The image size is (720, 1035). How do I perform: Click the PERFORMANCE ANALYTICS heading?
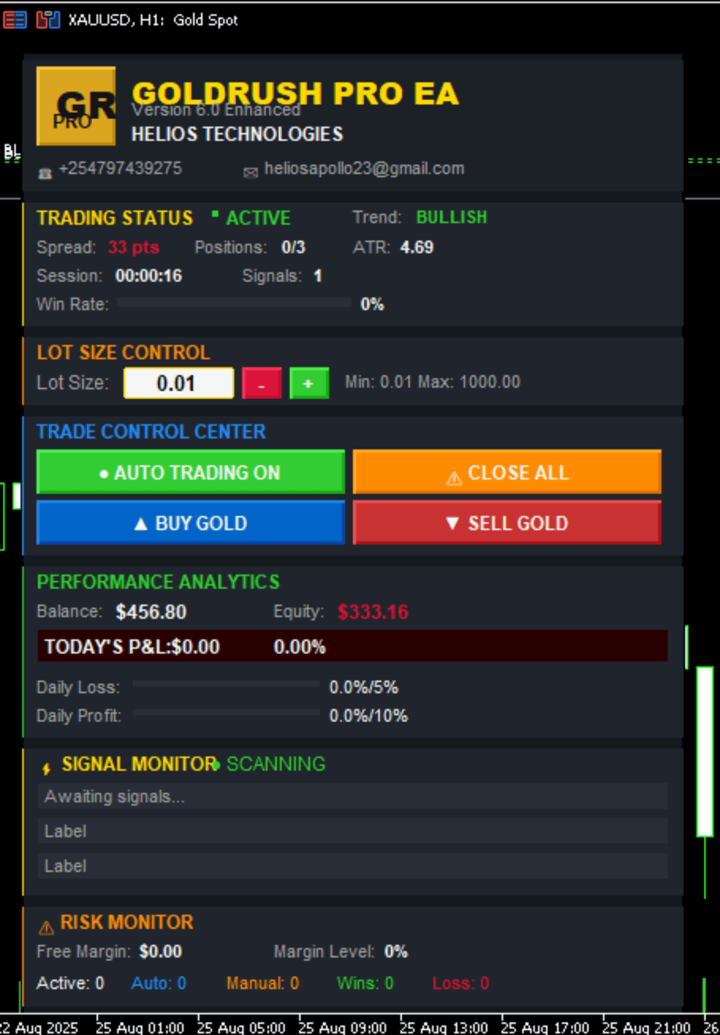pos(158,582)
